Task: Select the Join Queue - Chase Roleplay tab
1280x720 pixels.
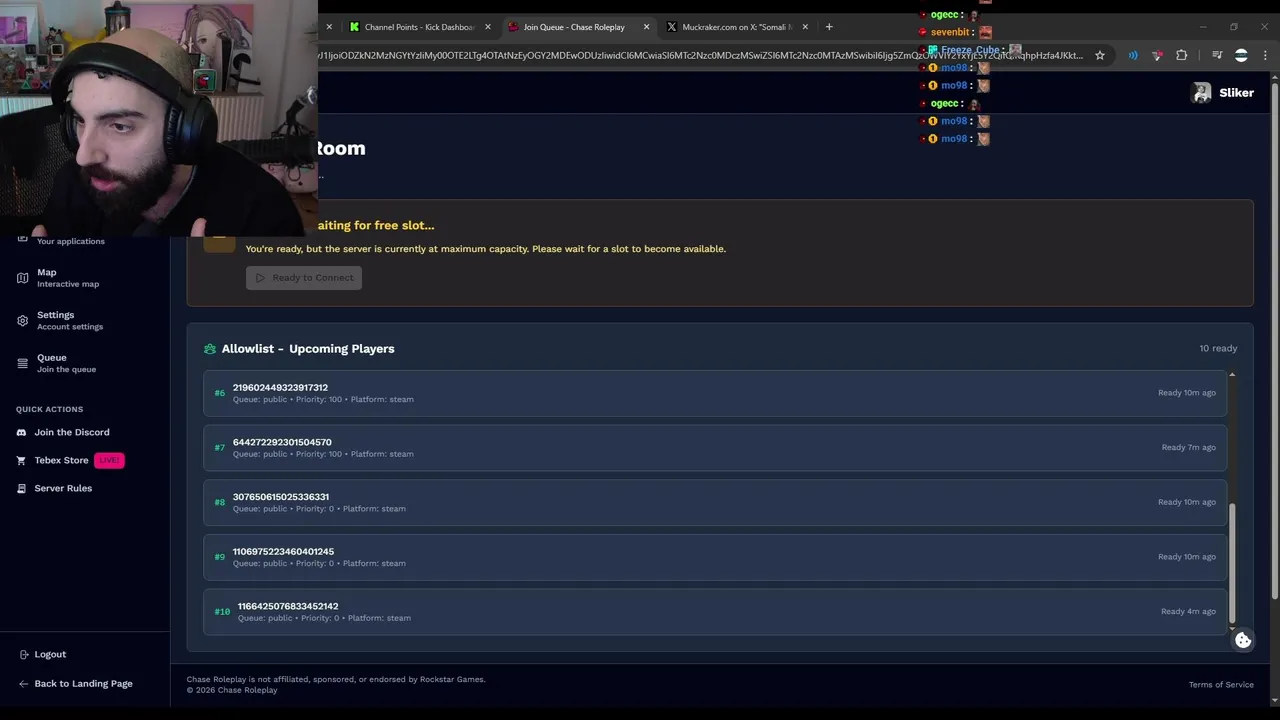Action: [578, 27]
